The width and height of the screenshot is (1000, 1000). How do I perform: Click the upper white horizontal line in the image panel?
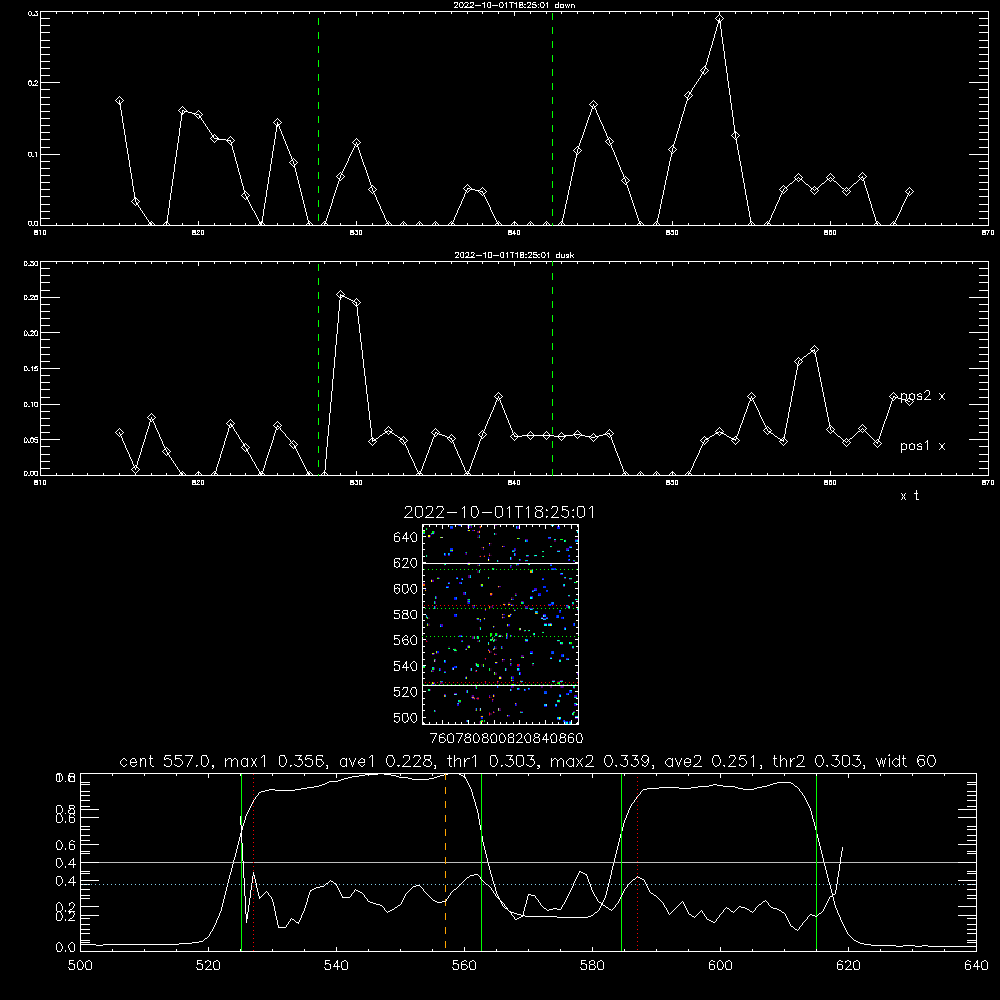click(501, 563)
